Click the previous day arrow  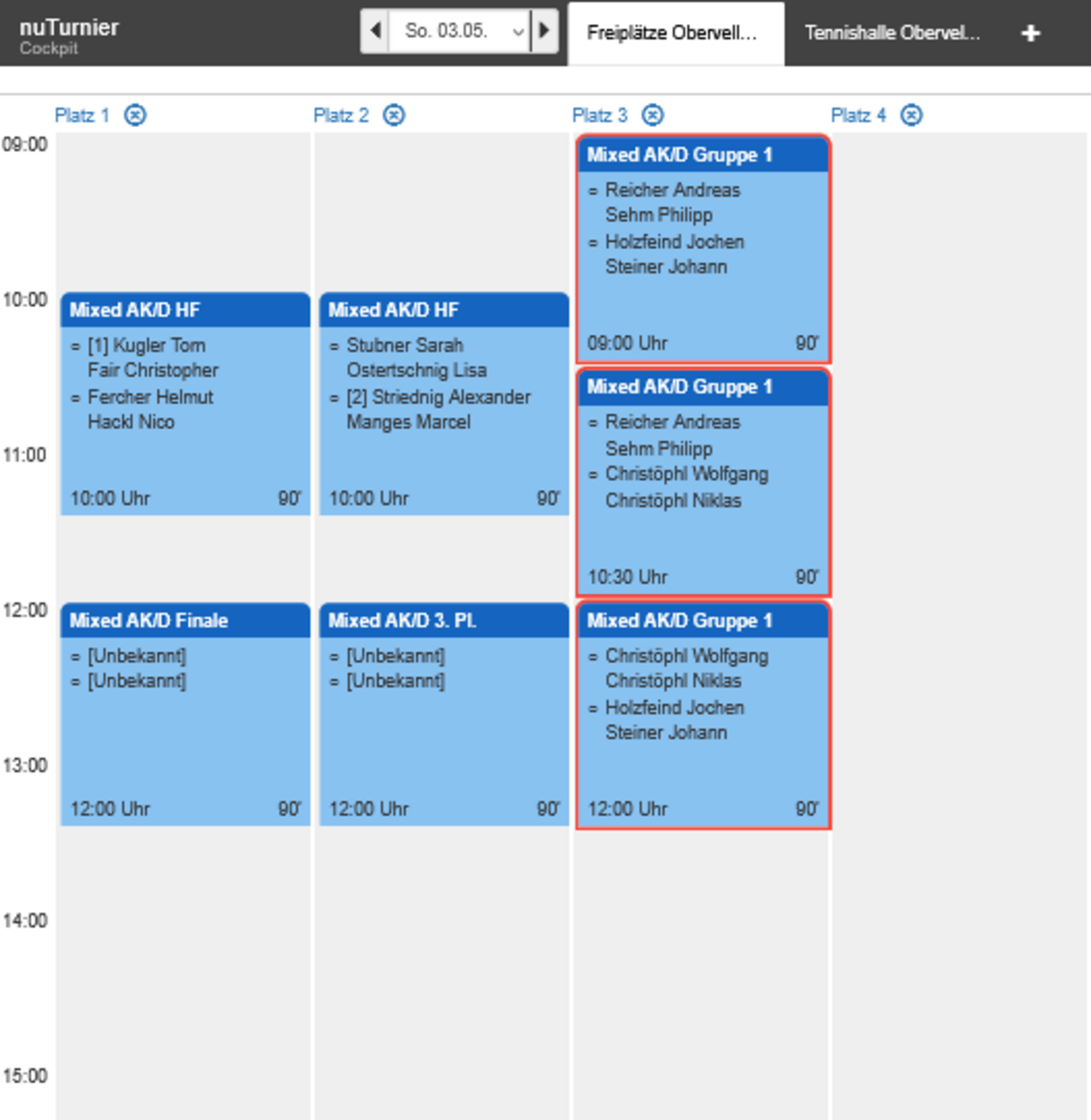tap(376, 31)
